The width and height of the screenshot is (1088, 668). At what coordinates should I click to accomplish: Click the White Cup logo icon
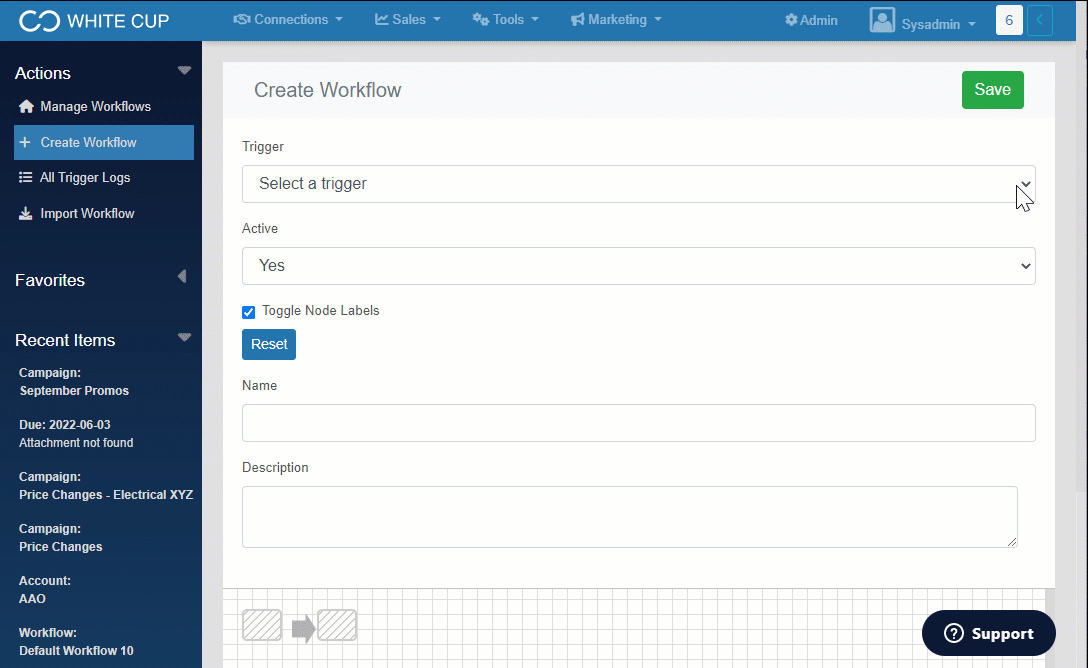pos(40,21)
